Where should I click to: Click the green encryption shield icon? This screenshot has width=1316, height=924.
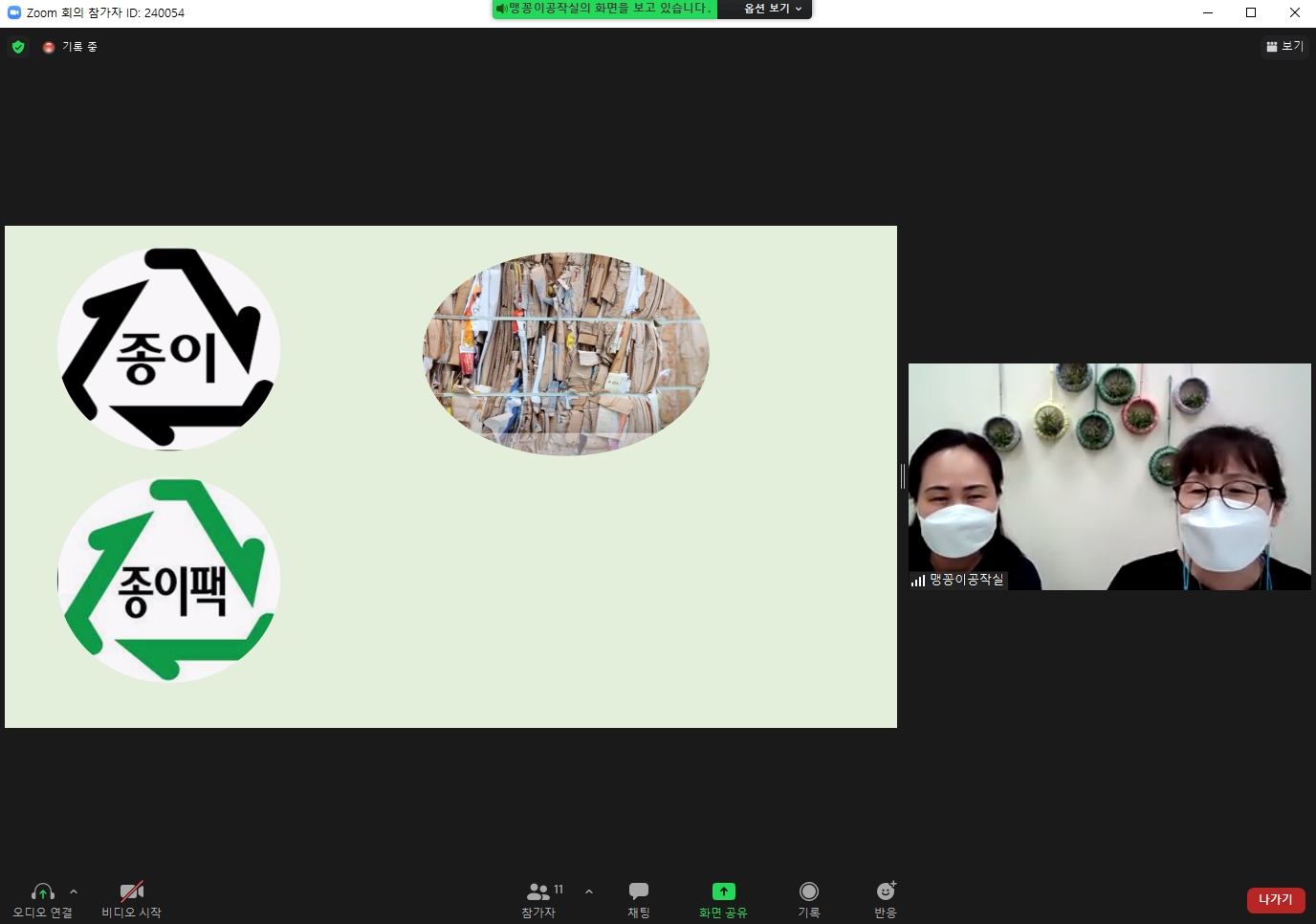(x=18, y=47)
